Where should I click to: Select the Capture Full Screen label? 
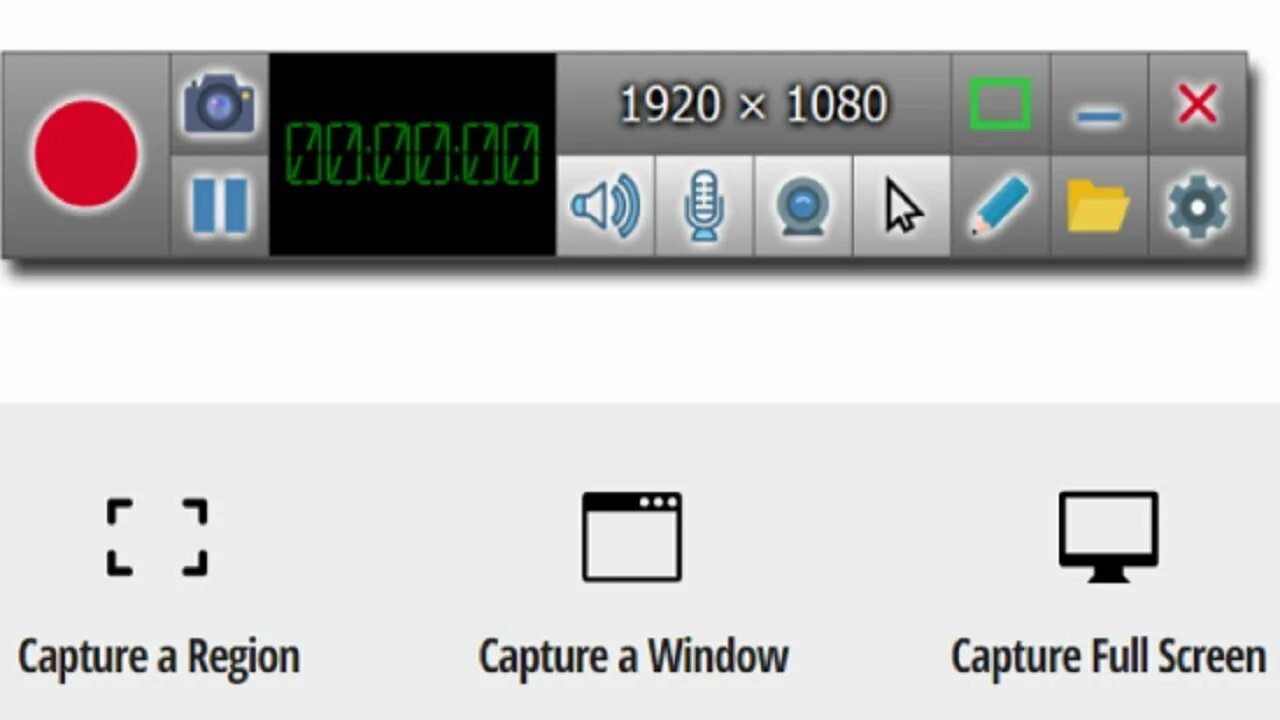(1108, 657)
